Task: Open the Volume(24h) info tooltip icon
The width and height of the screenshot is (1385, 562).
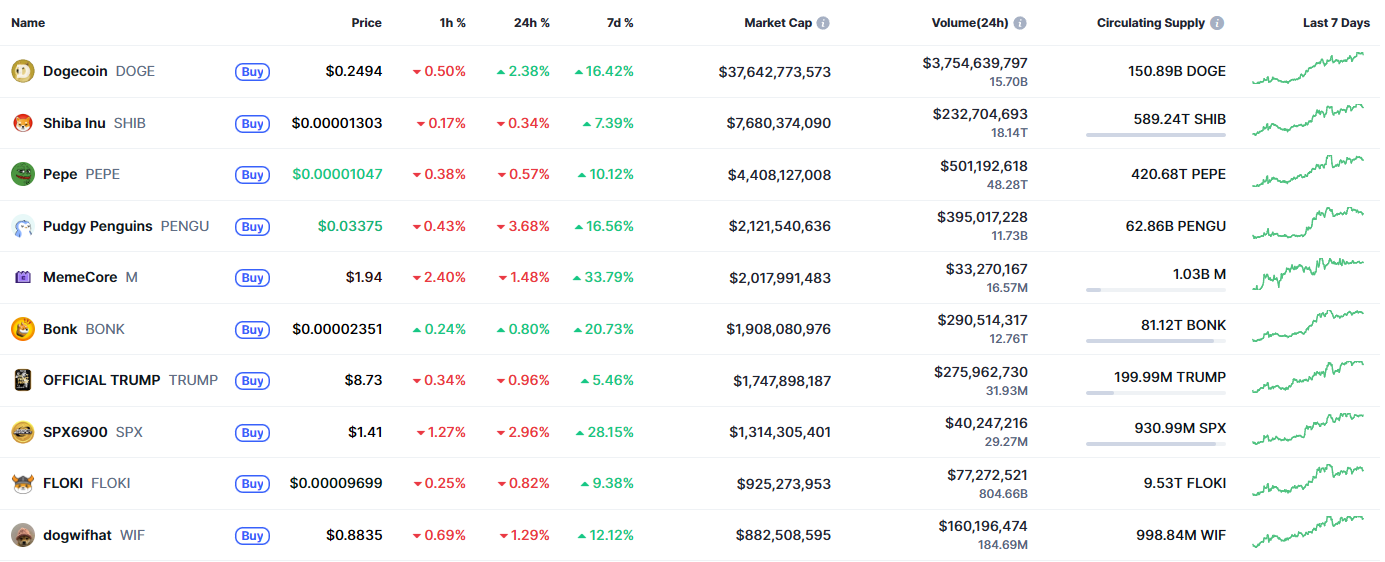Action: point(1020,23)
